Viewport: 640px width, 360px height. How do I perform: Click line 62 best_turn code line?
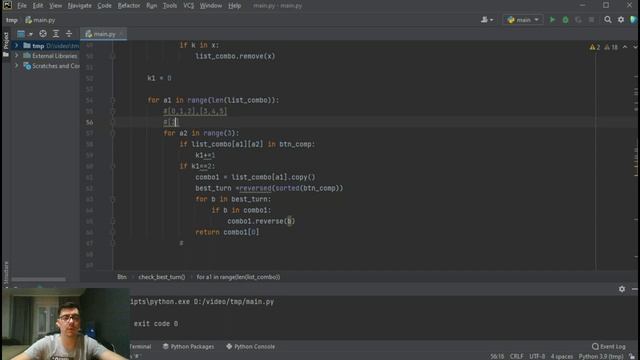(269, 189)
